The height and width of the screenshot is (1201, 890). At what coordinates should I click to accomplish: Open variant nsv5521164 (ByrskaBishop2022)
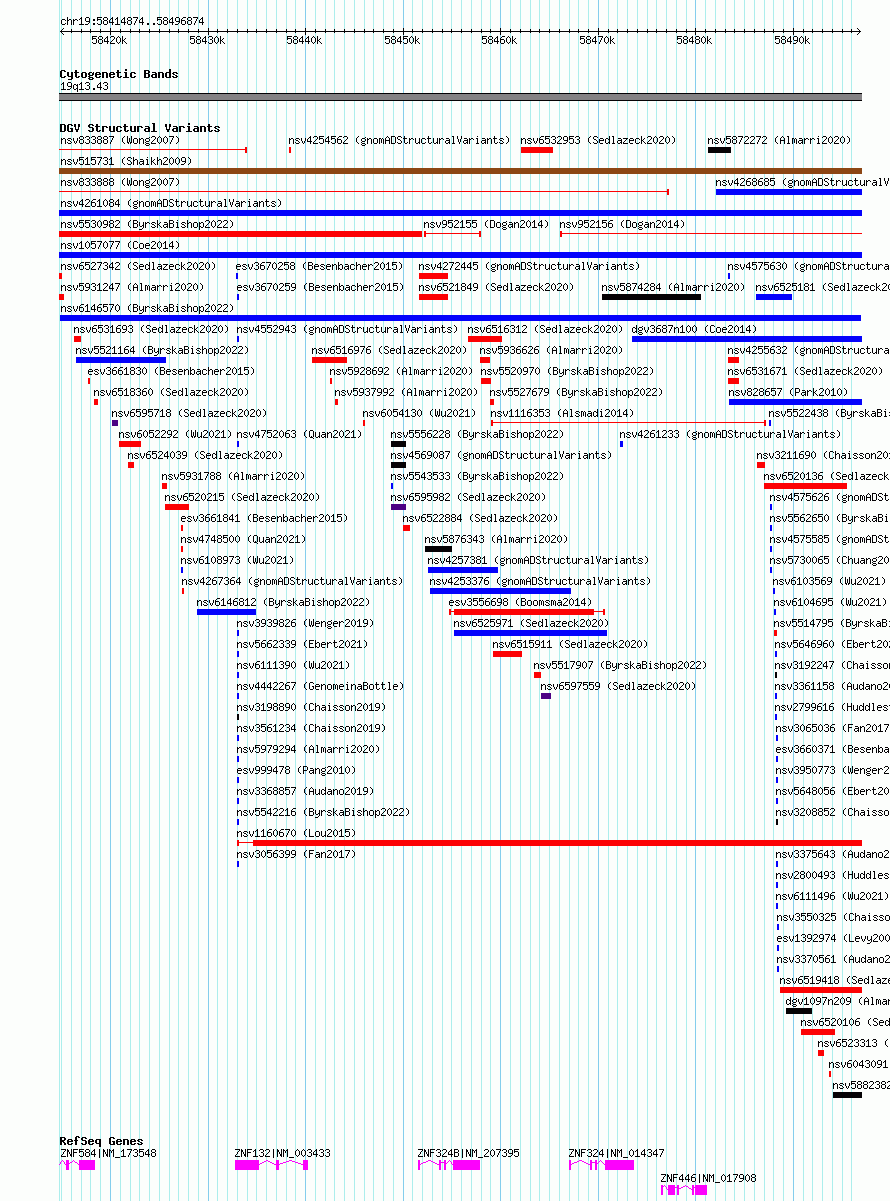tap(163, 350)
